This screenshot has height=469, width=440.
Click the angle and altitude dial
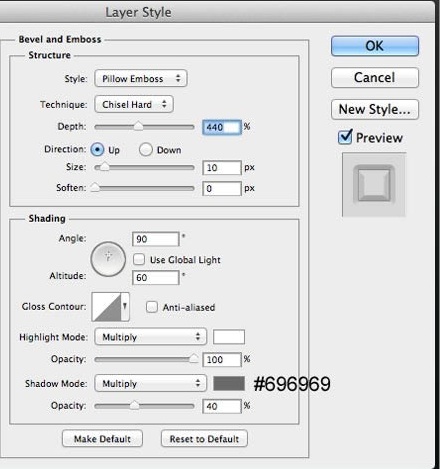108,259
